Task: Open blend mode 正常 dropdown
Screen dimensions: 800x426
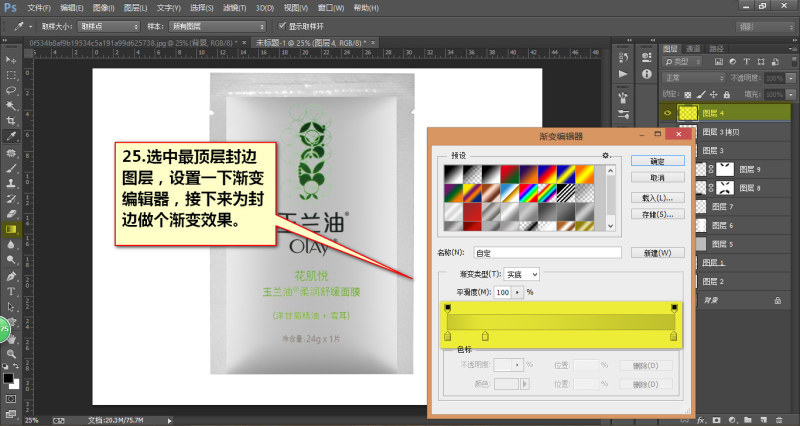Action: 694,78
